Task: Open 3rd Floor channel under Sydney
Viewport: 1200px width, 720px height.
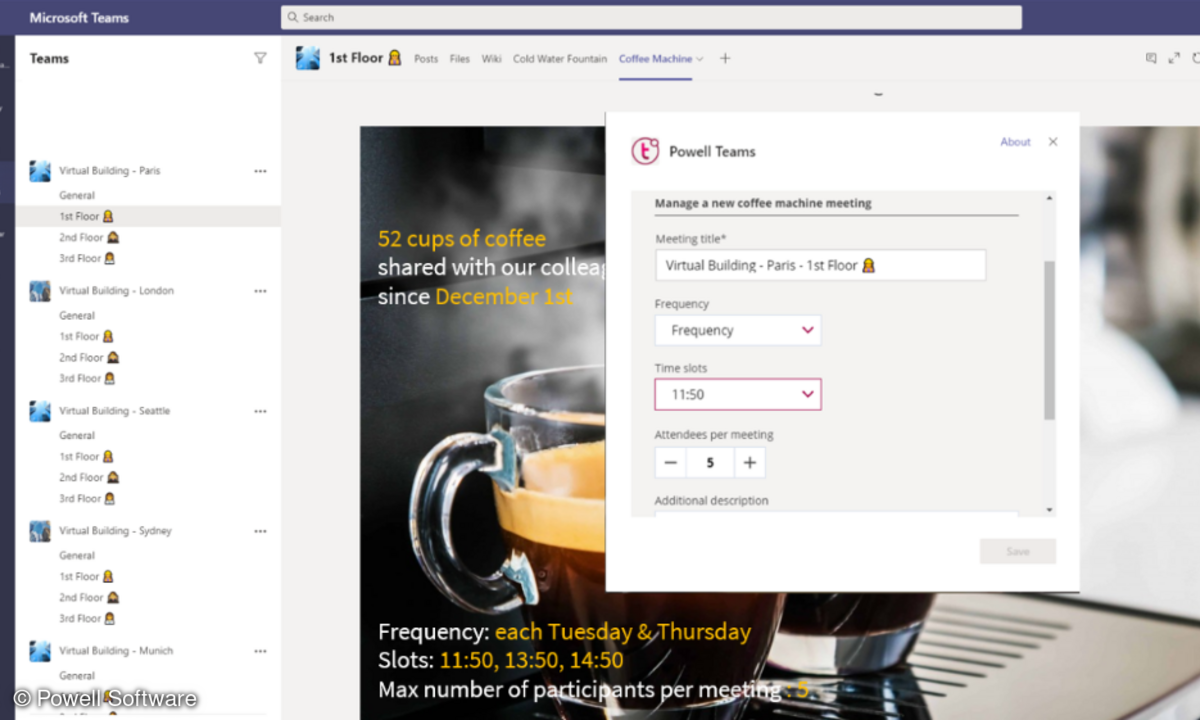Action: click(87, 618)
